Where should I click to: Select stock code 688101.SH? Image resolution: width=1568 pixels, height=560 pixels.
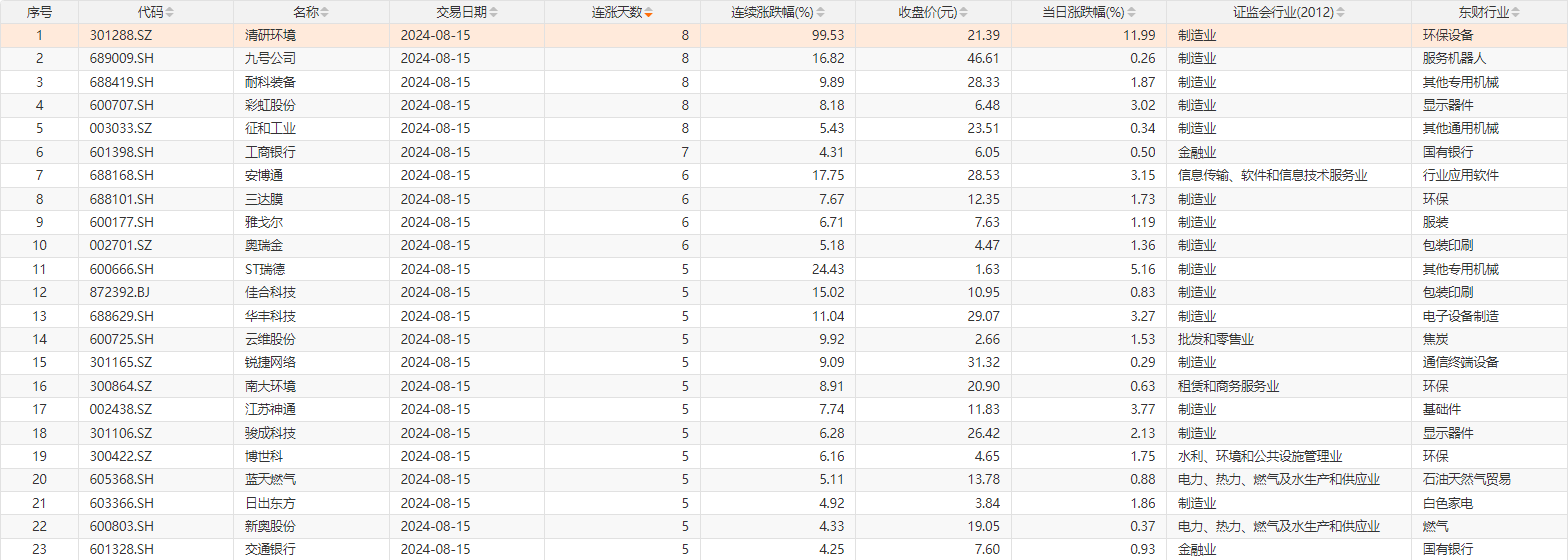[120, 199]
